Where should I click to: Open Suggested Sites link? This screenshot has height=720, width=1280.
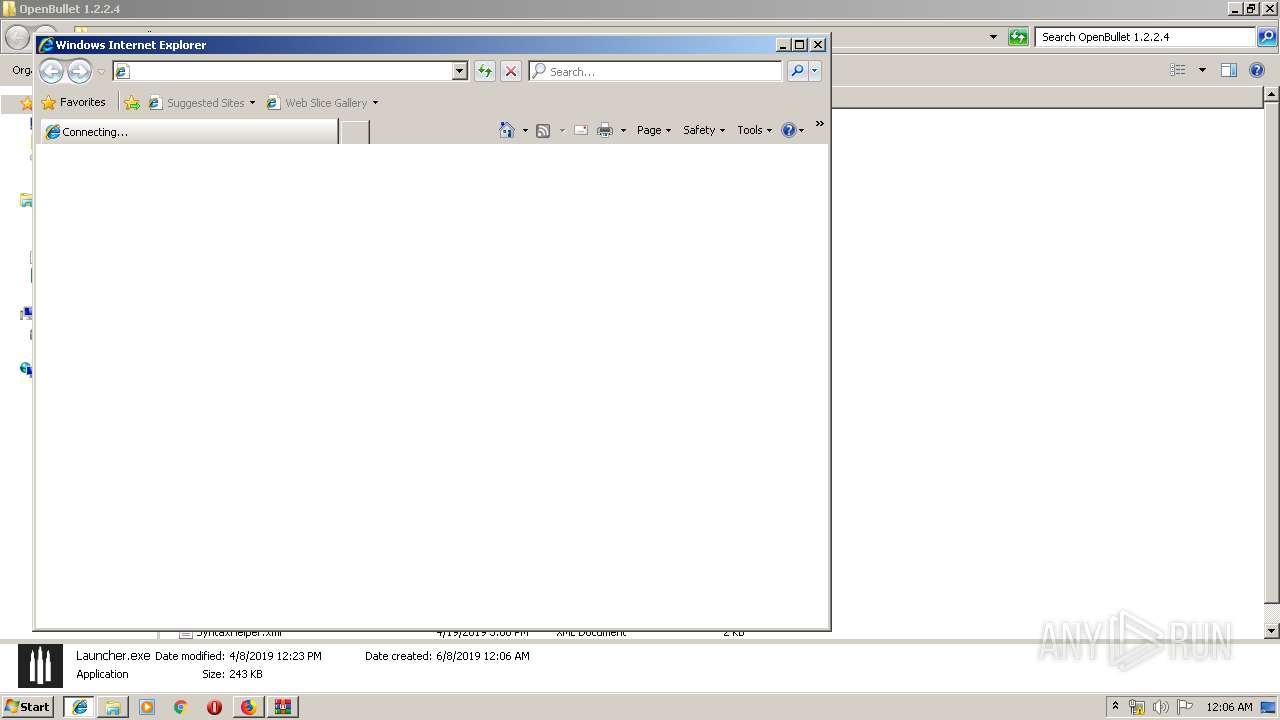201,102
